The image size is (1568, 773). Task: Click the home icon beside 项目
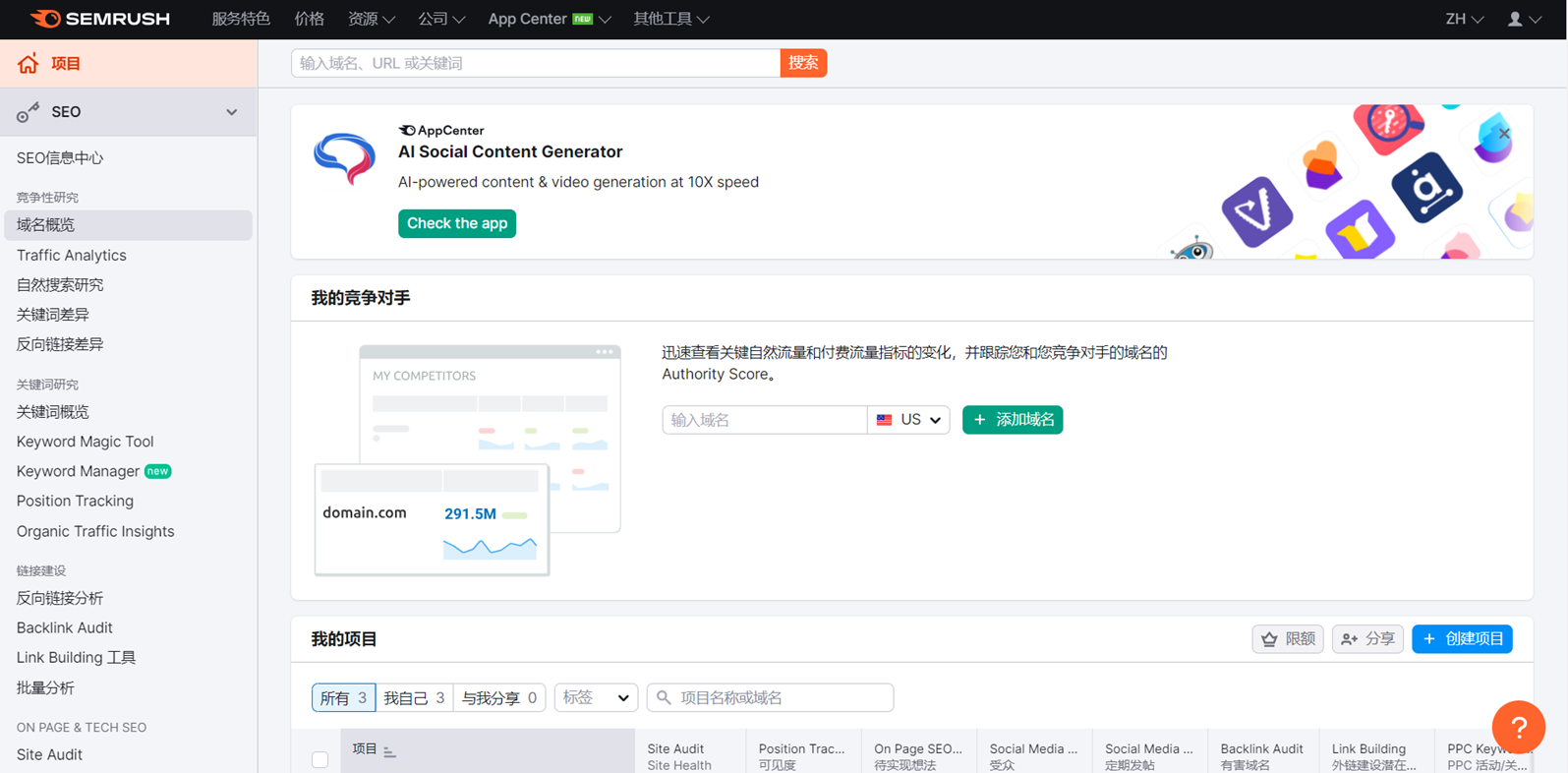click(x=28, y=64)
